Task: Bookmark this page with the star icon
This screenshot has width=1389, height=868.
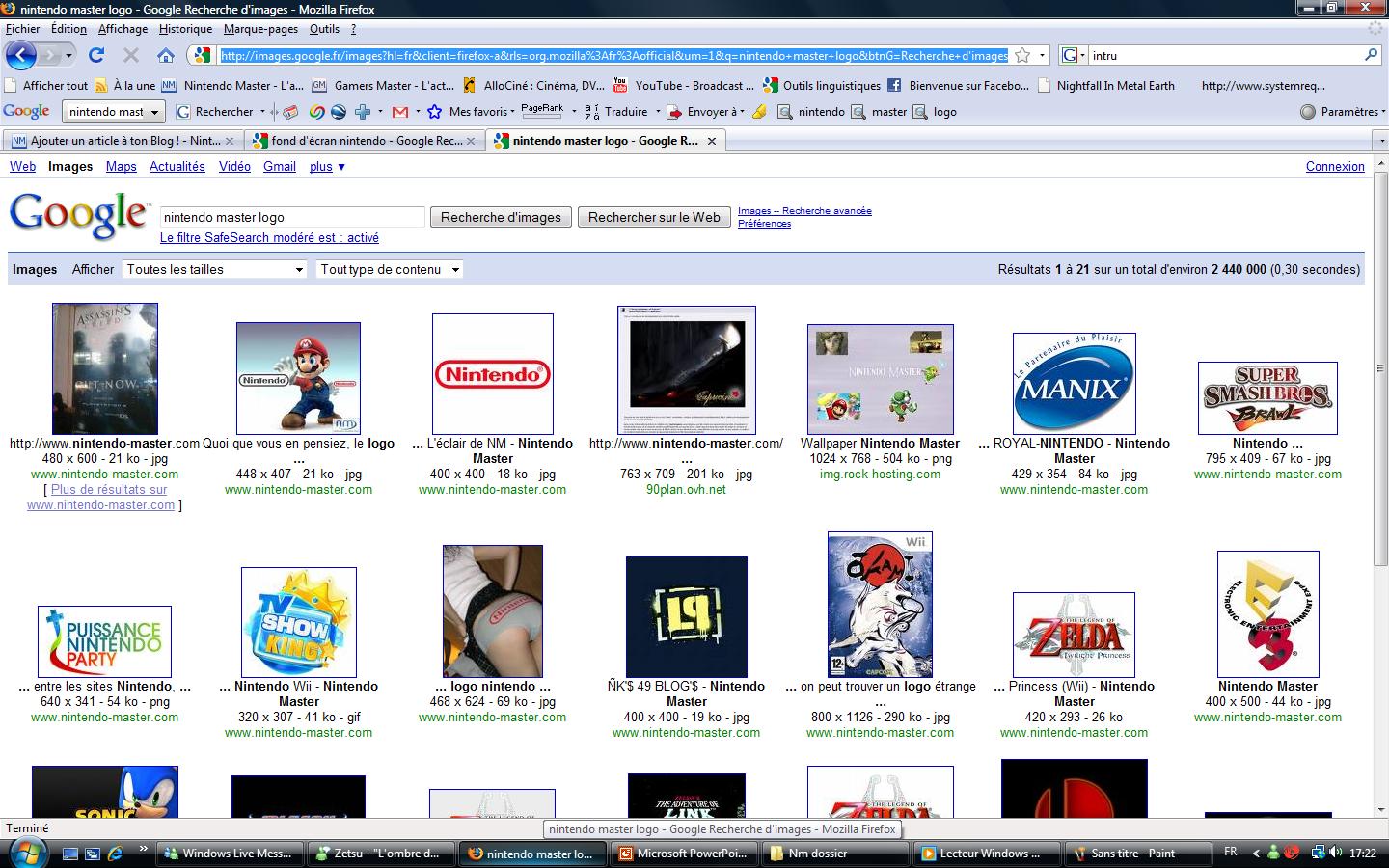Action: pyautogui.click(x=1022, y=55)
